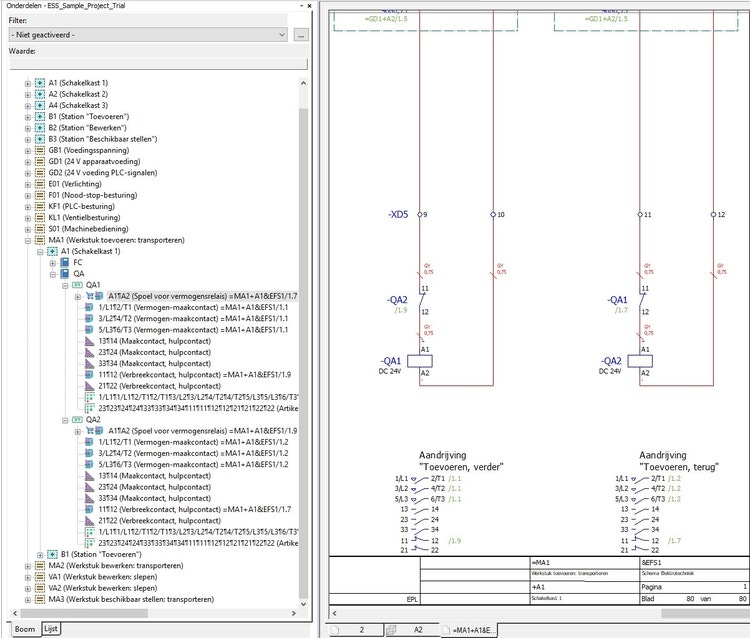This screenshot has width=750, height=638.
Task: Click the S01 Machinebediening function icon
Action: (x=40, y=228)
